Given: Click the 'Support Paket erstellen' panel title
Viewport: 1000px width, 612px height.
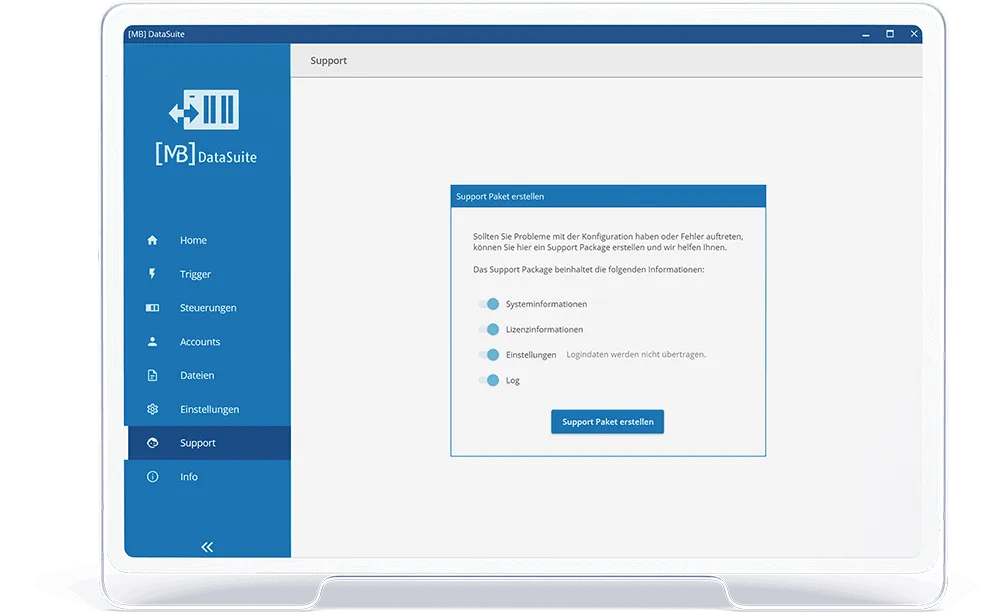Looking at the screenshot, I should [500, 196].
